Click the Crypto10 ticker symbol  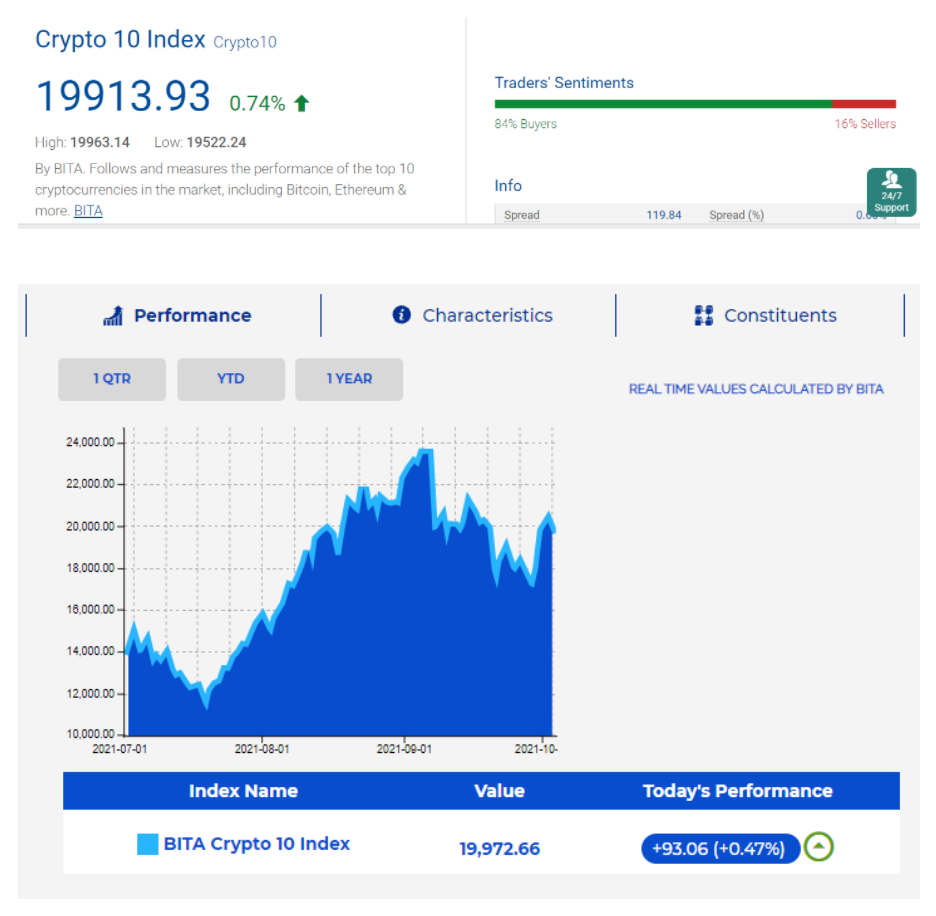click(x=245, y=42)
